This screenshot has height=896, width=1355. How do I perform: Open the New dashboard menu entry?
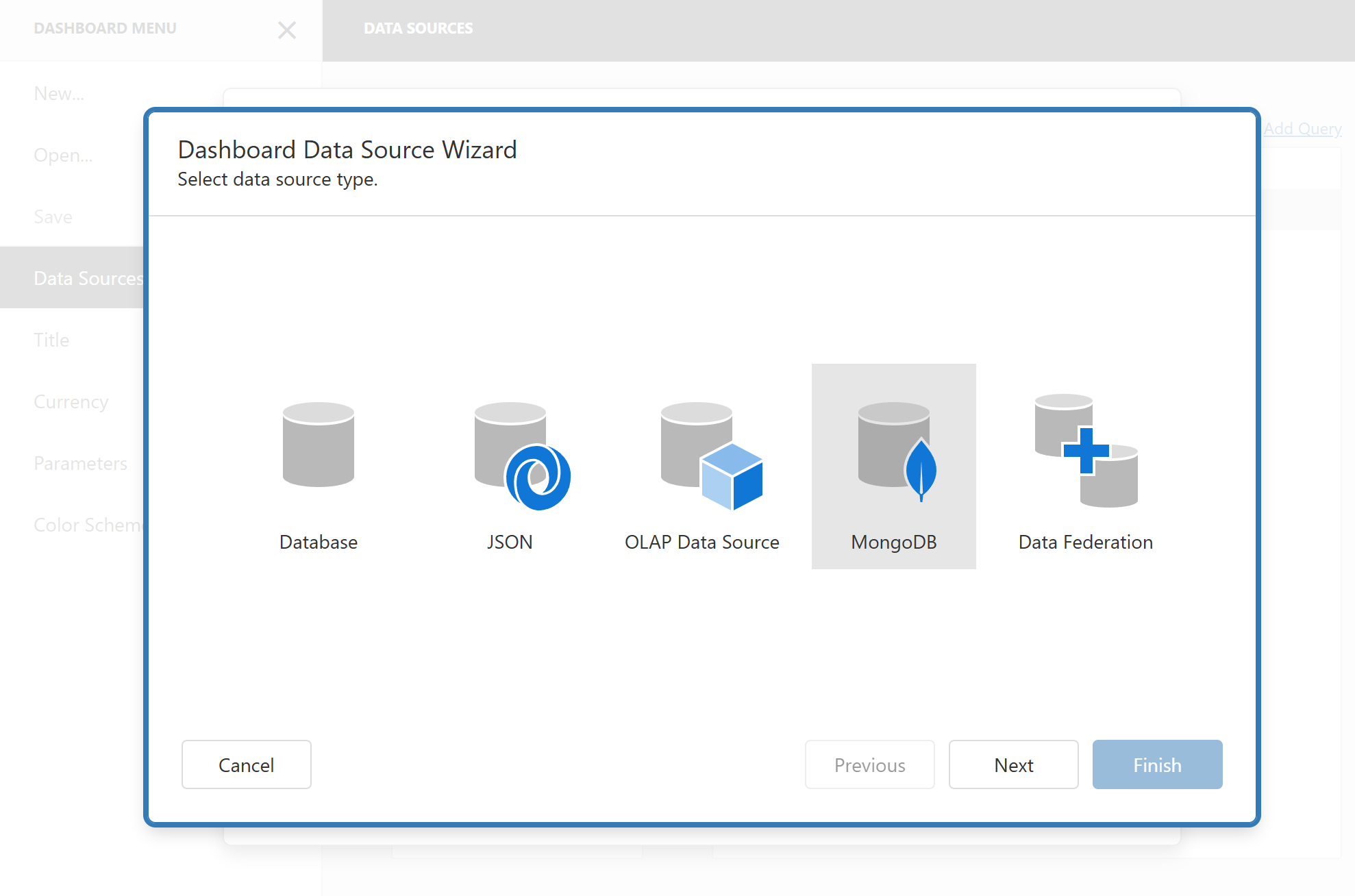(x=59, y=93)
